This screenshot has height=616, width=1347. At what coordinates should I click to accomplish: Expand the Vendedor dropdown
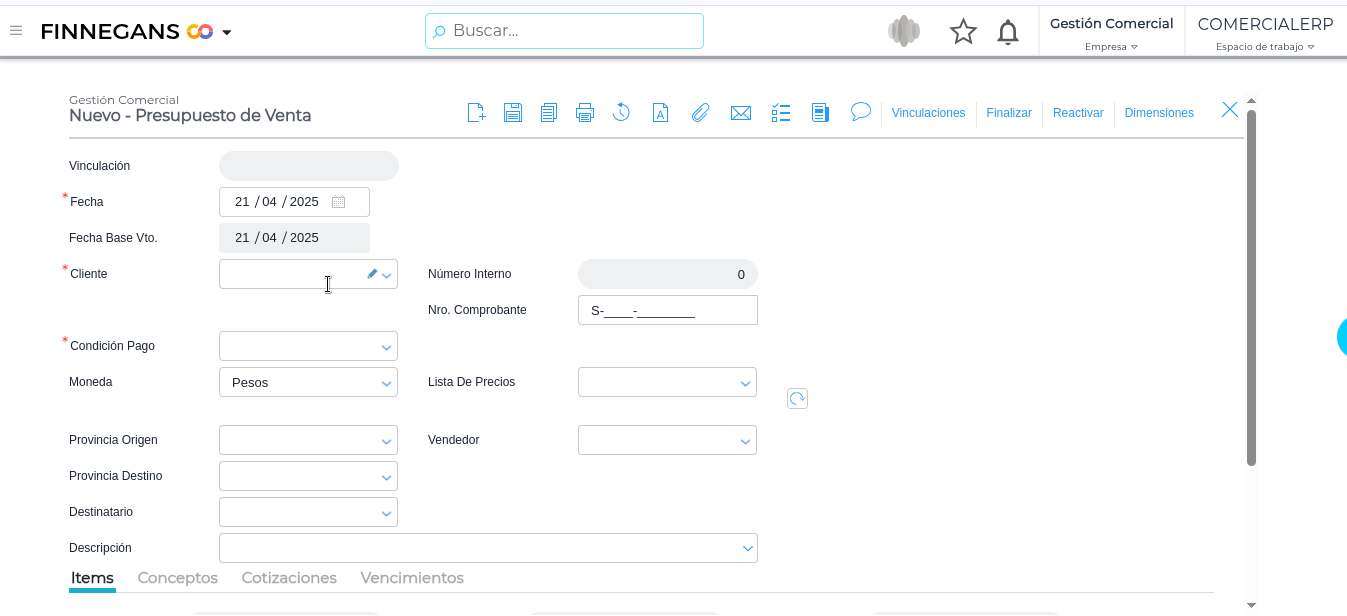pyautogui.click(x=745, y=441)
